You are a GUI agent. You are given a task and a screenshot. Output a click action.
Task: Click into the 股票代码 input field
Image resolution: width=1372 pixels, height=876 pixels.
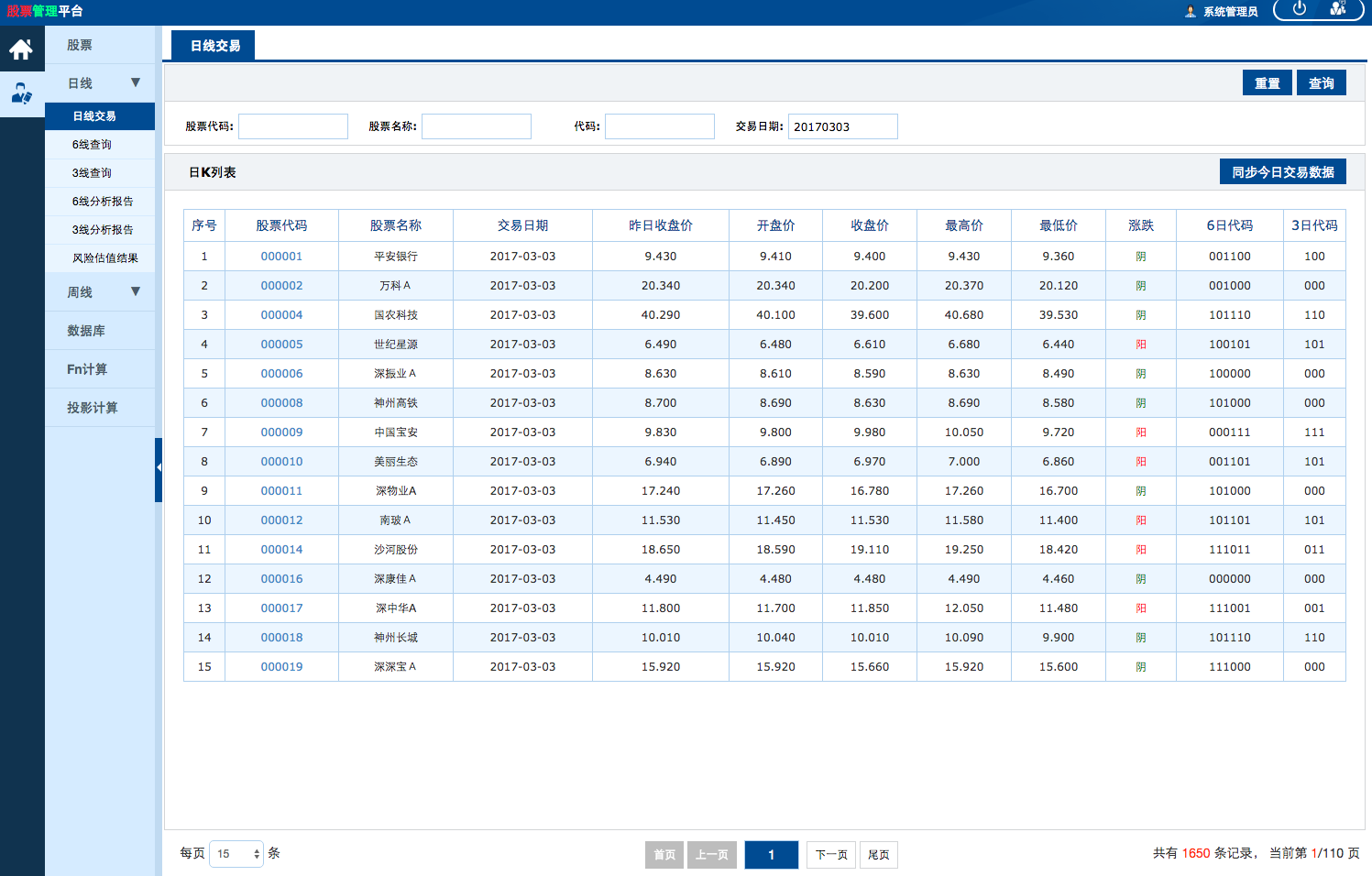tap(293, 126)
